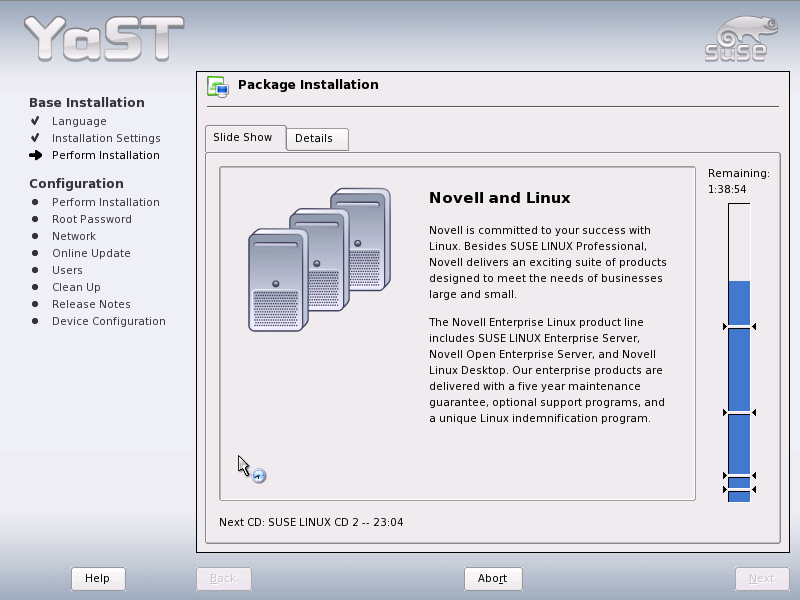This screenshot has height=600, width=800.
Task: Select Device Configuration in sidebar list
Action: 109,321
